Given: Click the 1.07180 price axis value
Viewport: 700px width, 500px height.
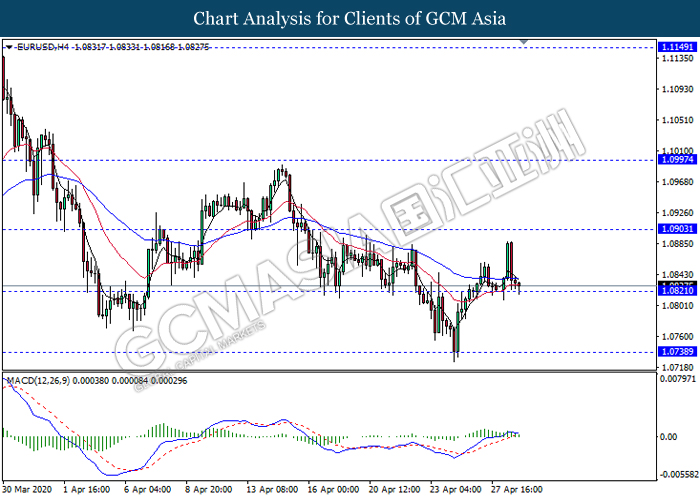Looking at the screenshot, I should [x=677, y=368].
